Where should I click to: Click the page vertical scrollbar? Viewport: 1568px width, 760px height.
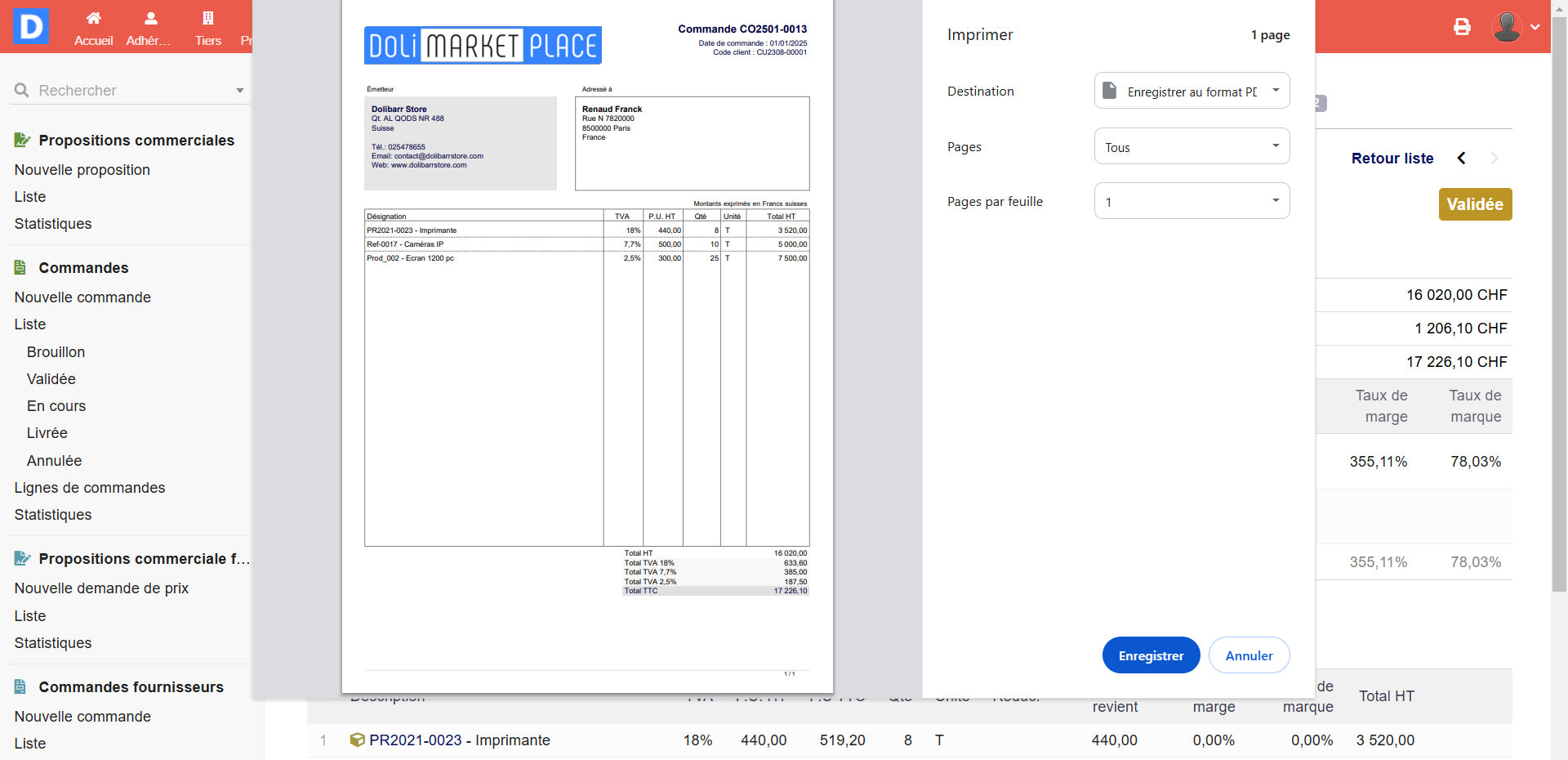[x=1559, y=327]
